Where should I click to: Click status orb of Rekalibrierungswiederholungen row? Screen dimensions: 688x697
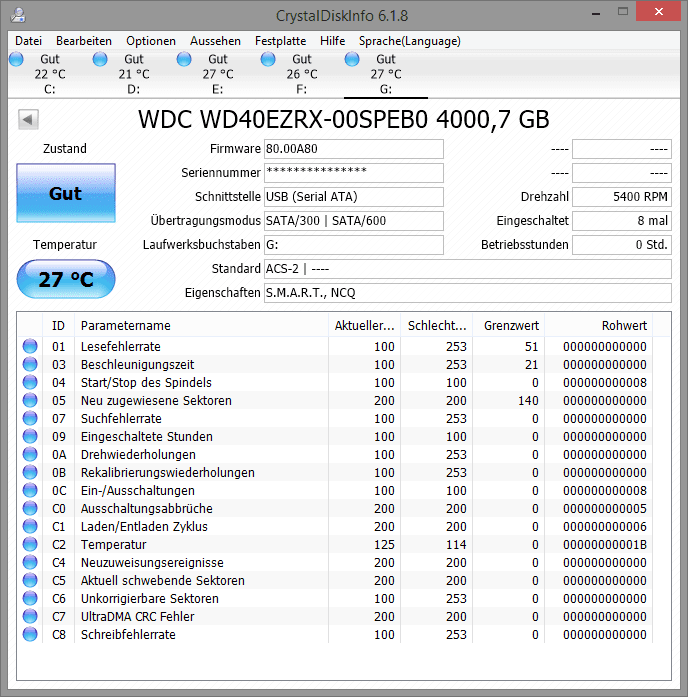coord(30,473)
